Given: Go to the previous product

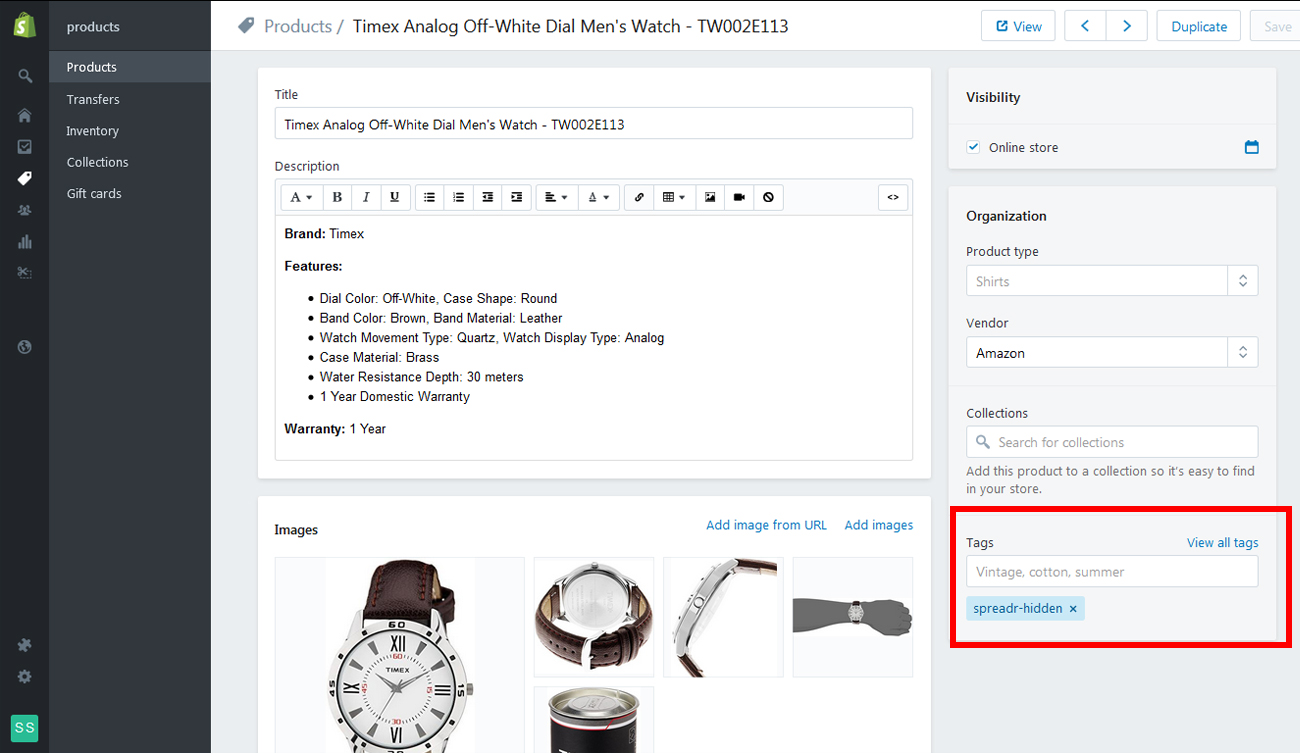Looking at the screenshot, I should pos(1085,26).
